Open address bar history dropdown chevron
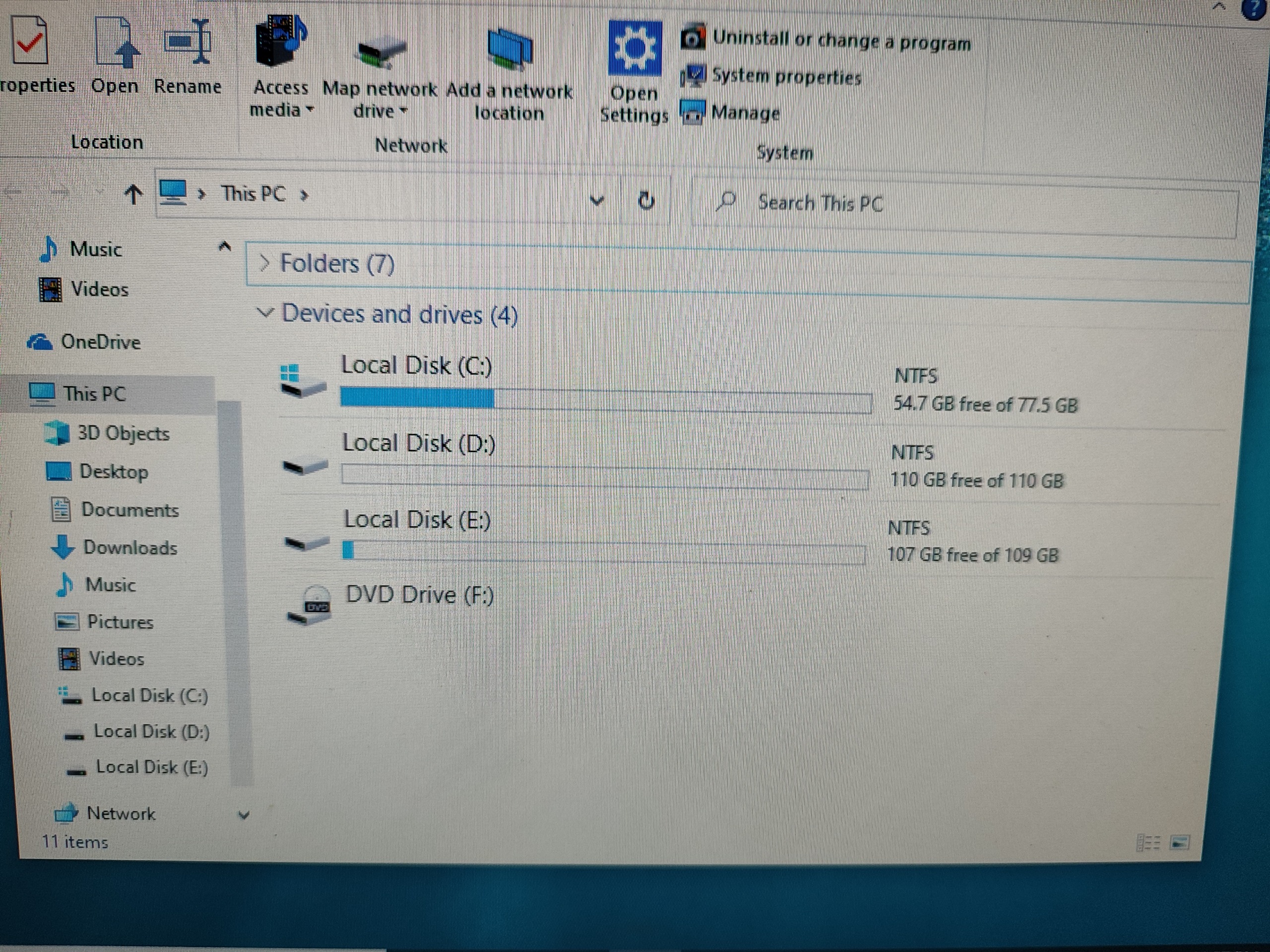The height and width of the screenshot is (952, 1270). click(597, 200)
